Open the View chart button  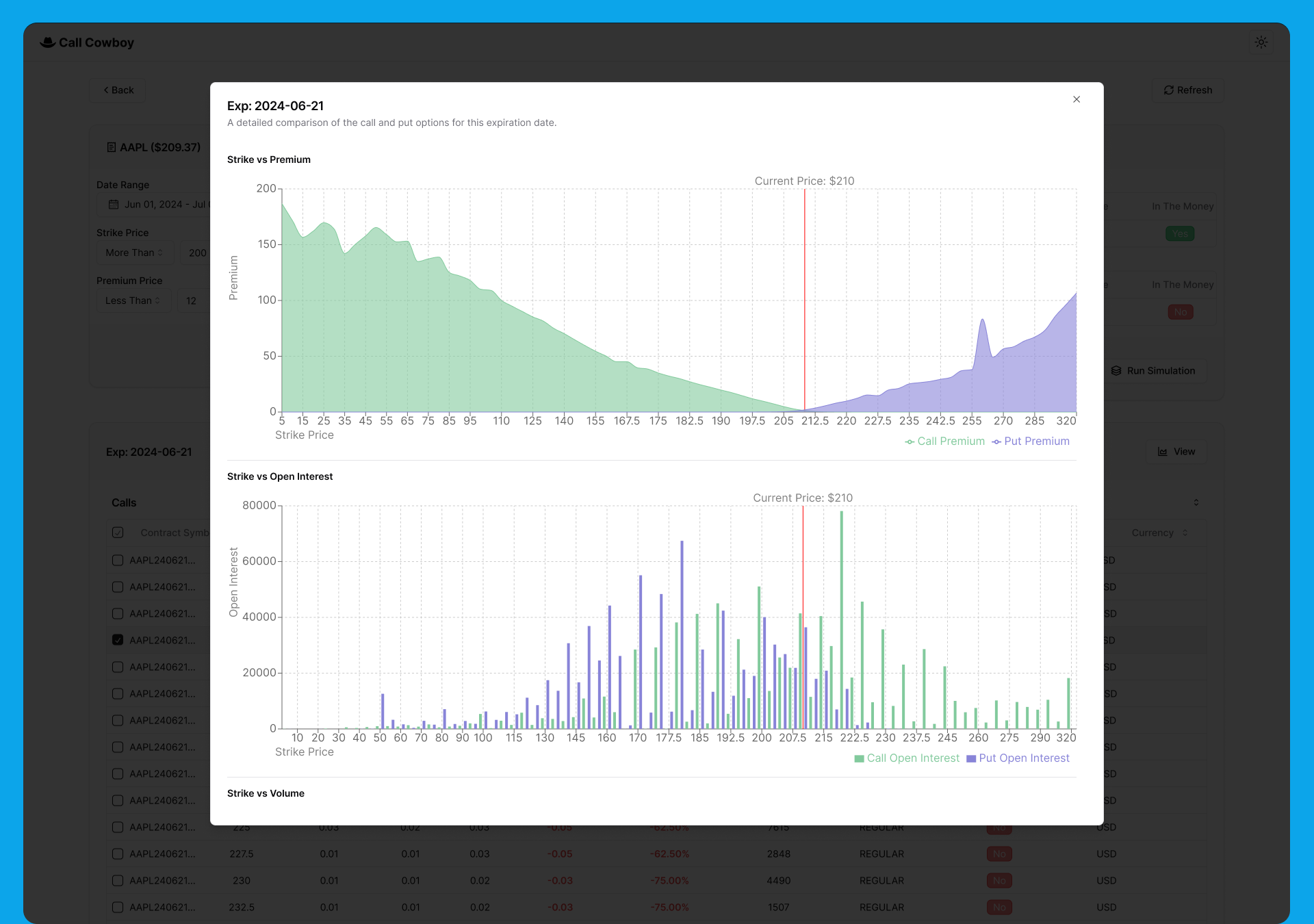click(x=1176, y=452)
